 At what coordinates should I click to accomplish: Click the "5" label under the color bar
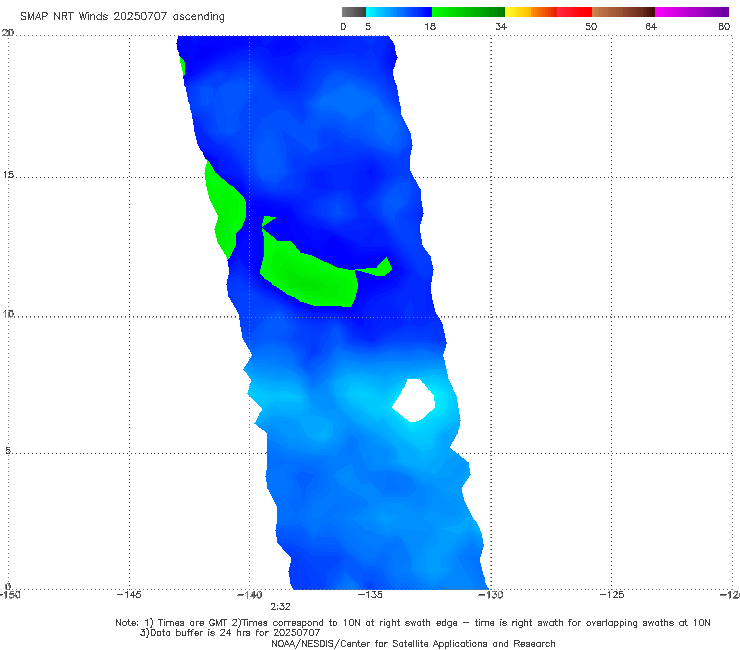pyautogui.click(x=368, y=26)
